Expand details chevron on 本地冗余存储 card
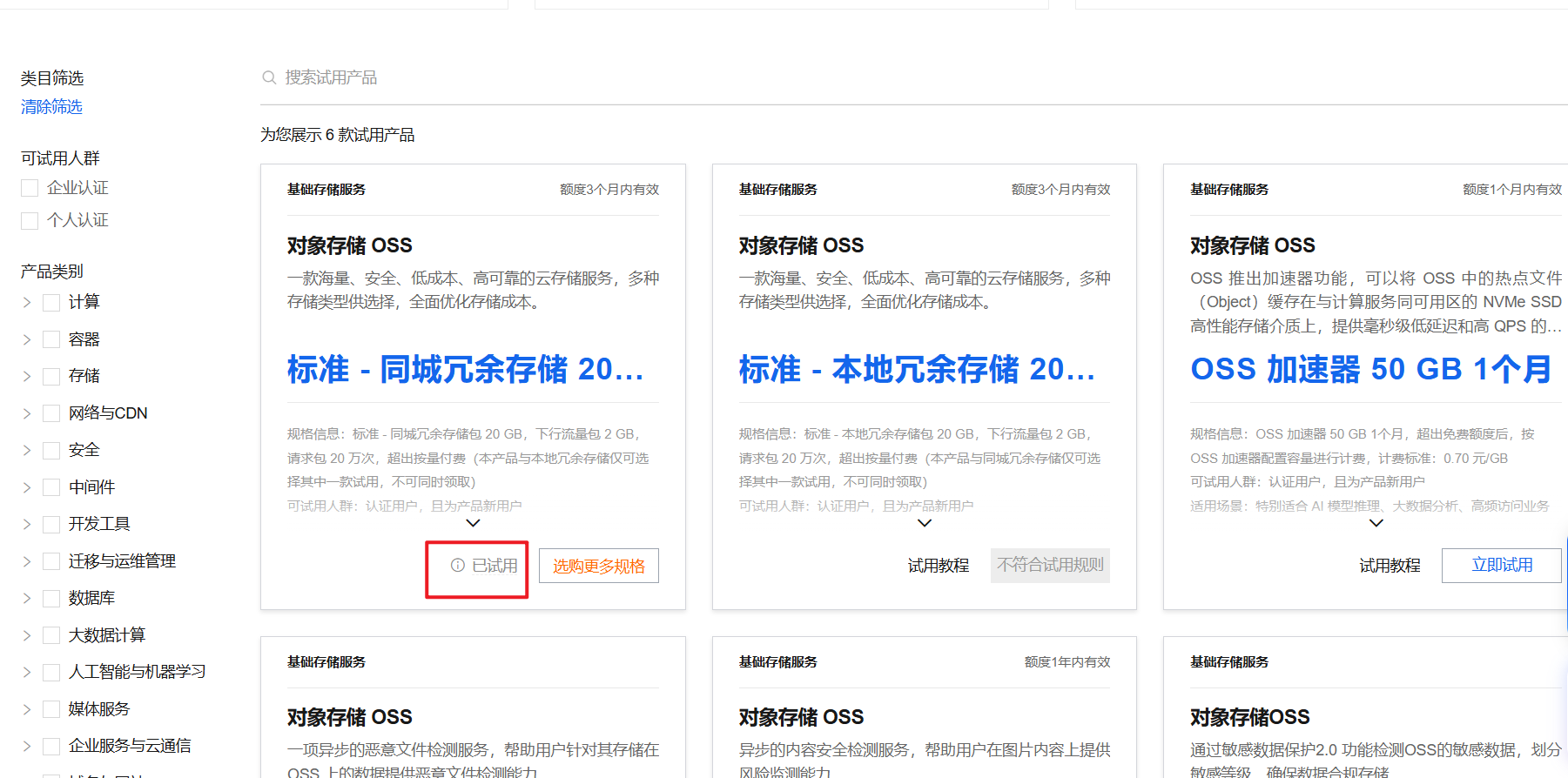 click(x=925, y=523)
